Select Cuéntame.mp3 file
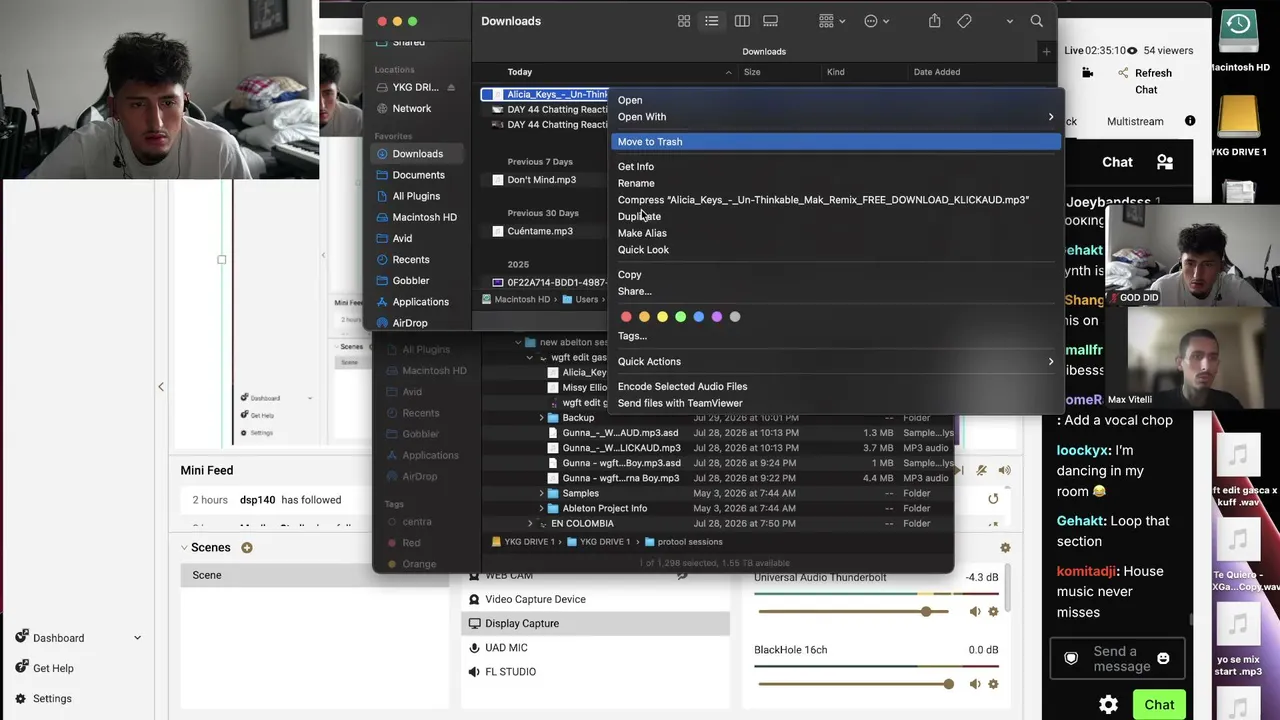Viewport: 1280px width, 720px height. pos(540,231)
